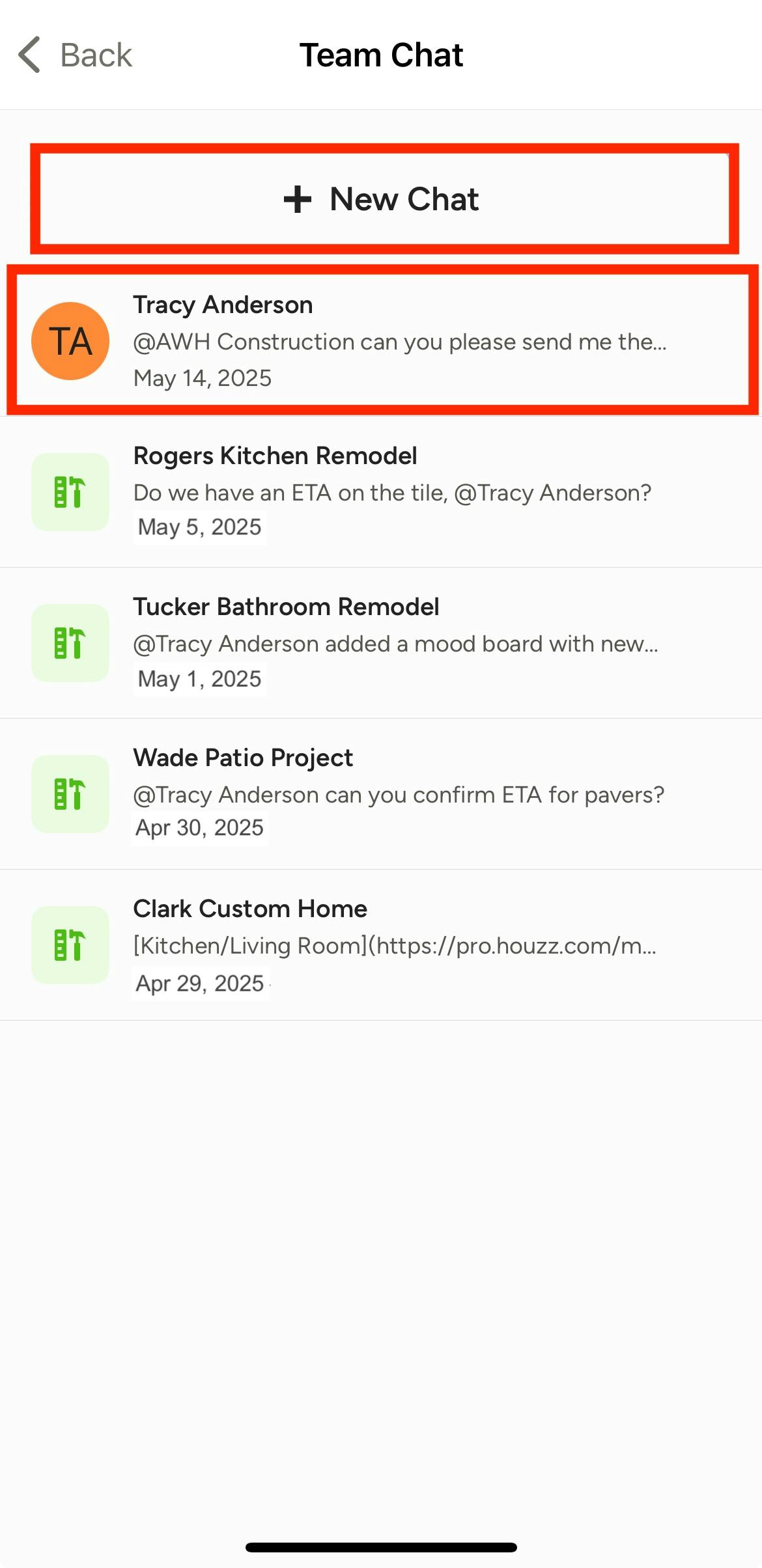
Task: Tap the May 14, 2025 timestamp
Action: click(202, 378)
